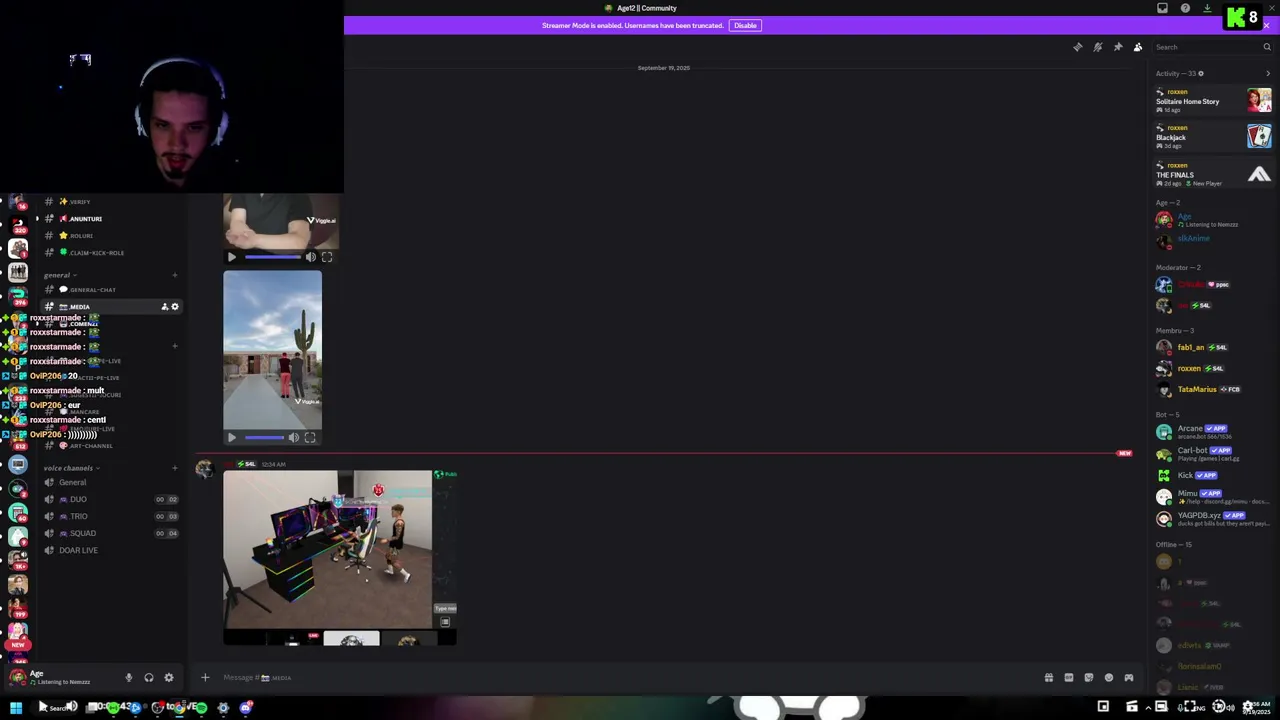Mute the cactus video volume
Screen dimensions: 1280x720
[294, 438]
